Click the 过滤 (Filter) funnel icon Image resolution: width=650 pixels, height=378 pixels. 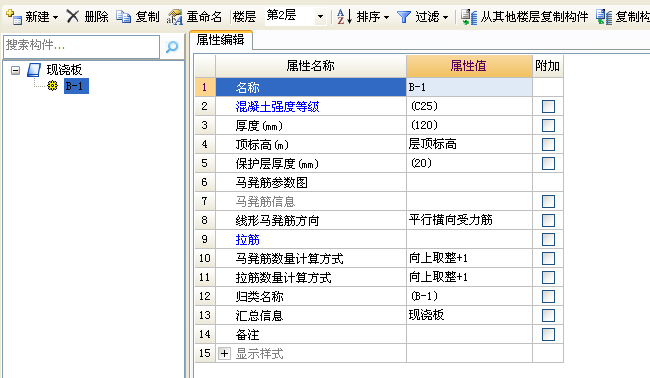(403, 17)
